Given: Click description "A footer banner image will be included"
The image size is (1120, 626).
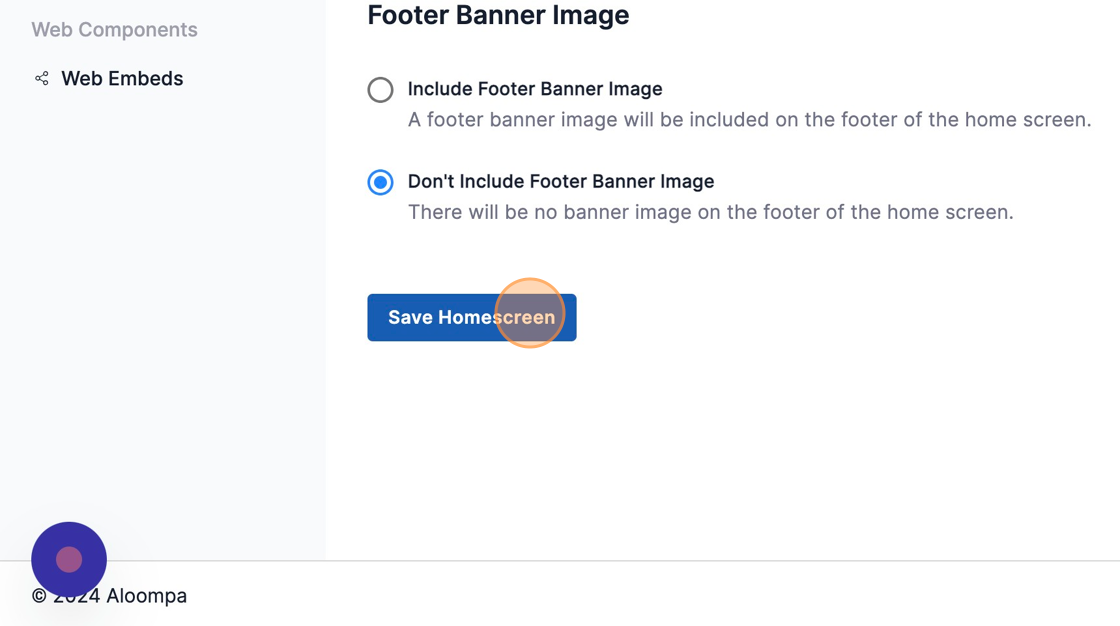Looking at the screenshot, I should tap(749, 120).
